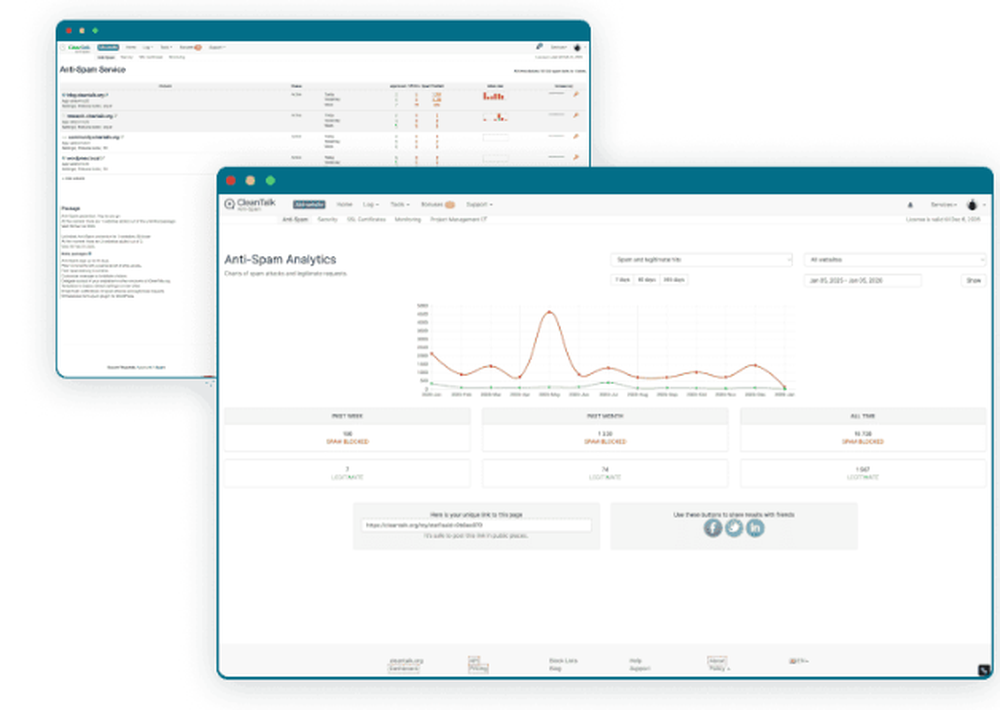This screenshot has height=710, width=1000.
Task: Open the user avatar profile icon
Action: (971, 204)
